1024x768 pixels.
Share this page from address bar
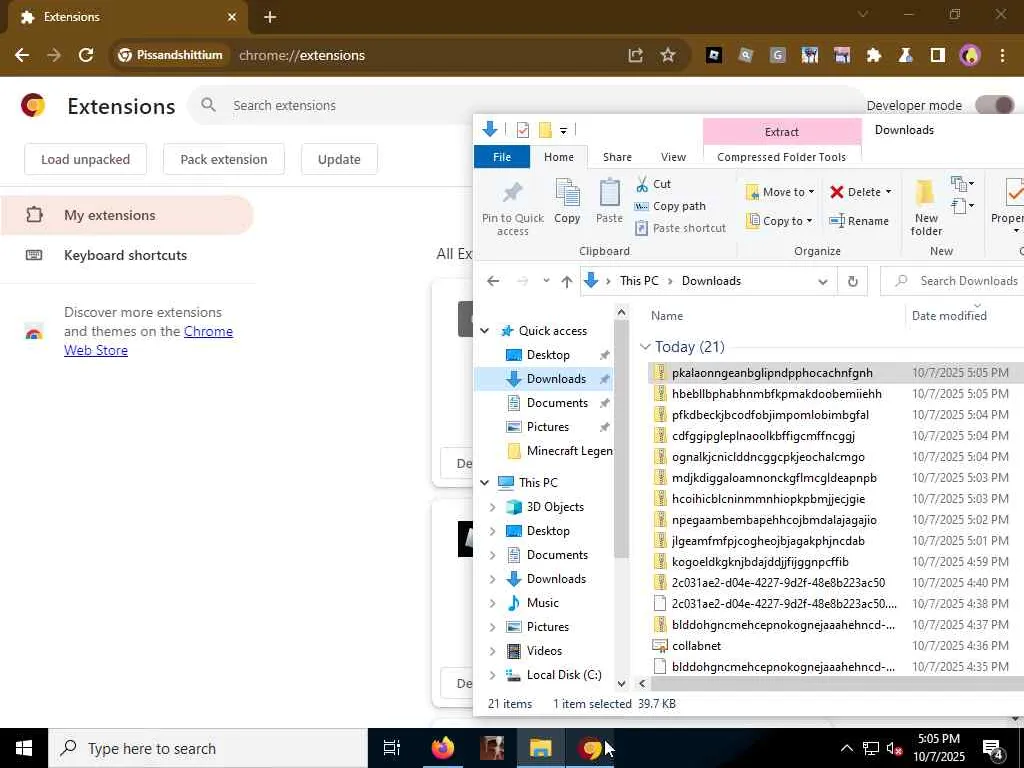[x=635, y=56]
